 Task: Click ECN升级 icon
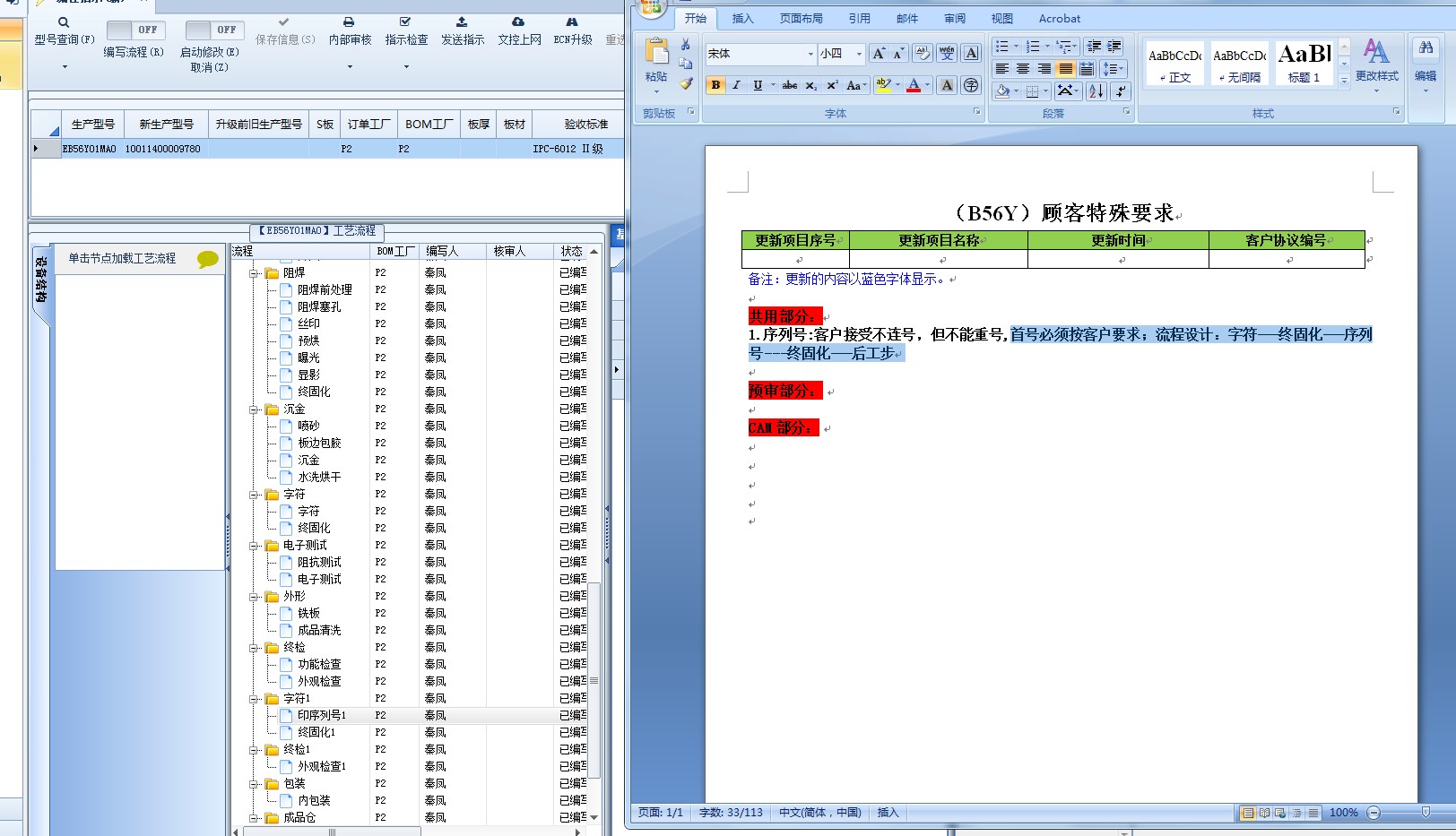pos(572,22)
